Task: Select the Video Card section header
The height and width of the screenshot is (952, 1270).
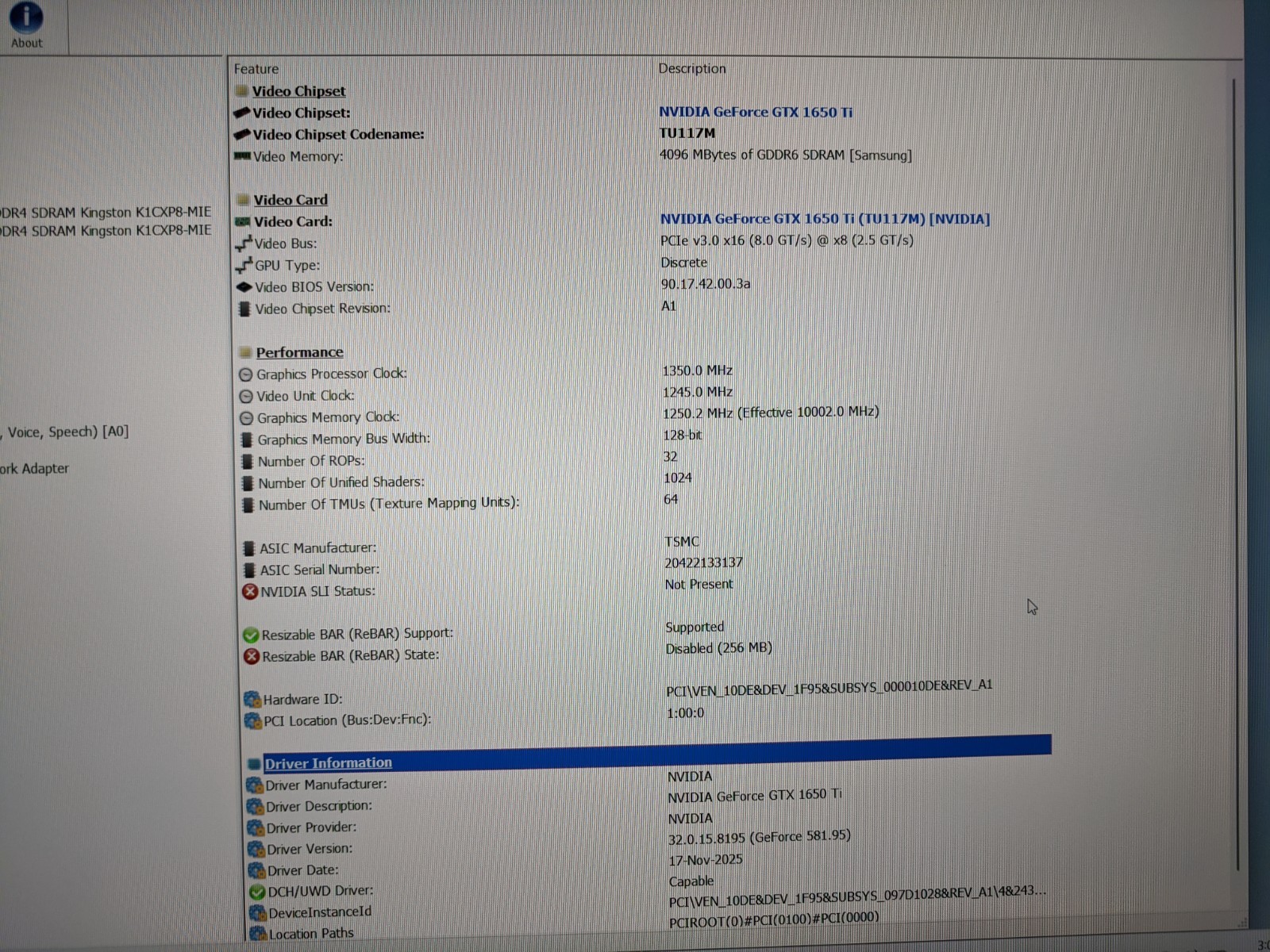Action: click(291, 200)
